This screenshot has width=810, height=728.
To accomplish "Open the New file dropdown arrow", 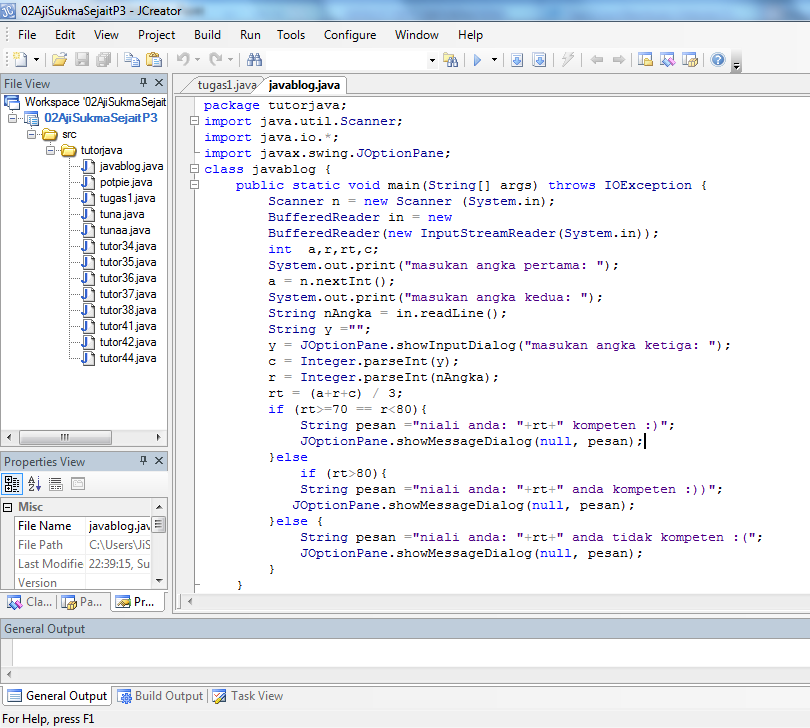I will pyautogui.click(x=36, y=60).
